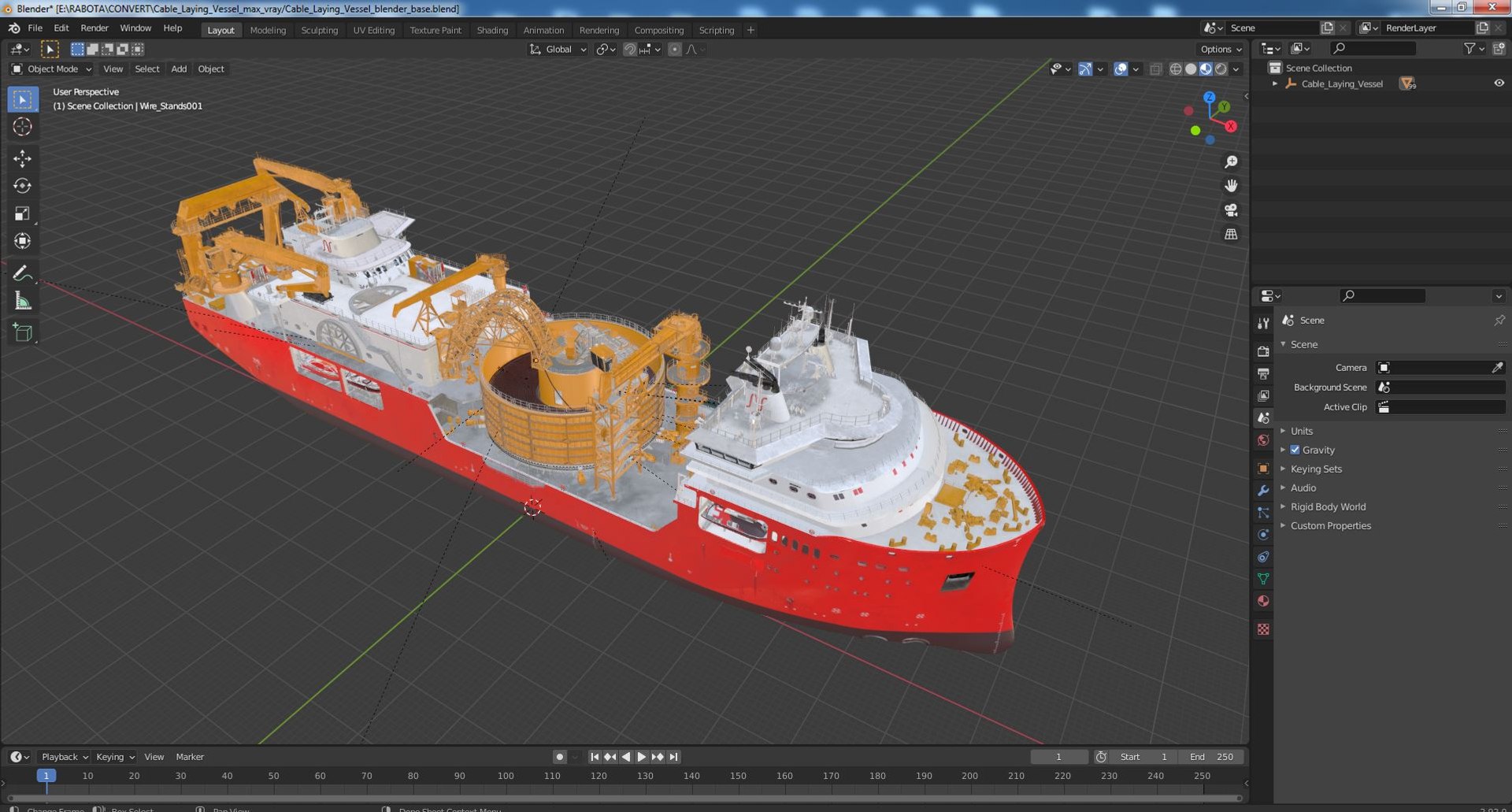
Task: Expand the Rigid Body World panel
Action: (1328, 506)
